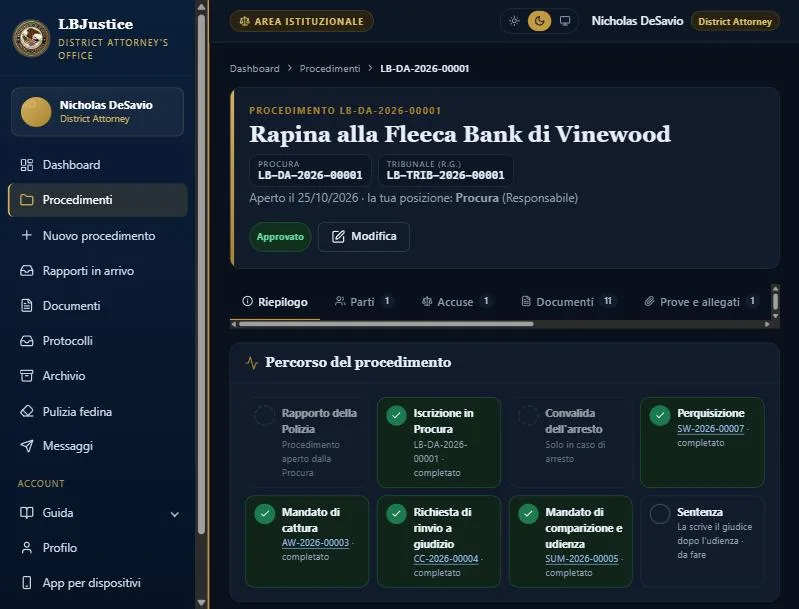Click the green check on Perquisizione step
The image size is (799, 609).
(x=660, y=415)
